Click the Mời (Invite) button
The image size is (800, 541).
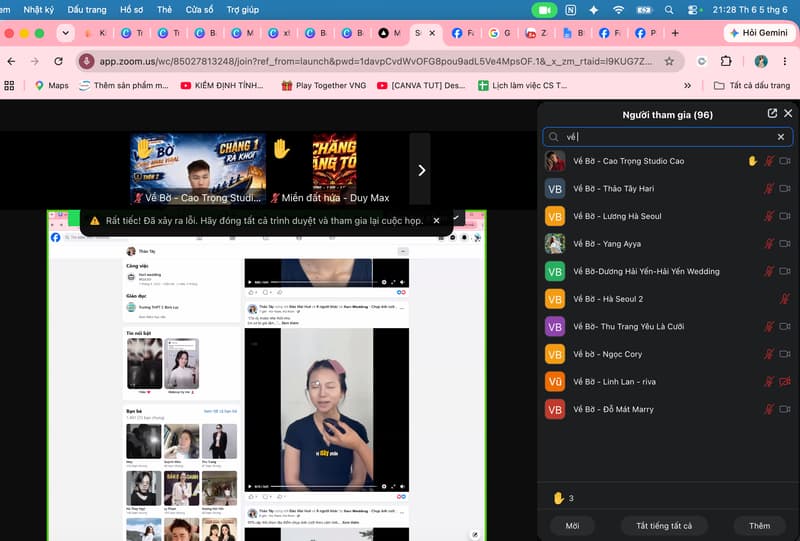point(572,526)
